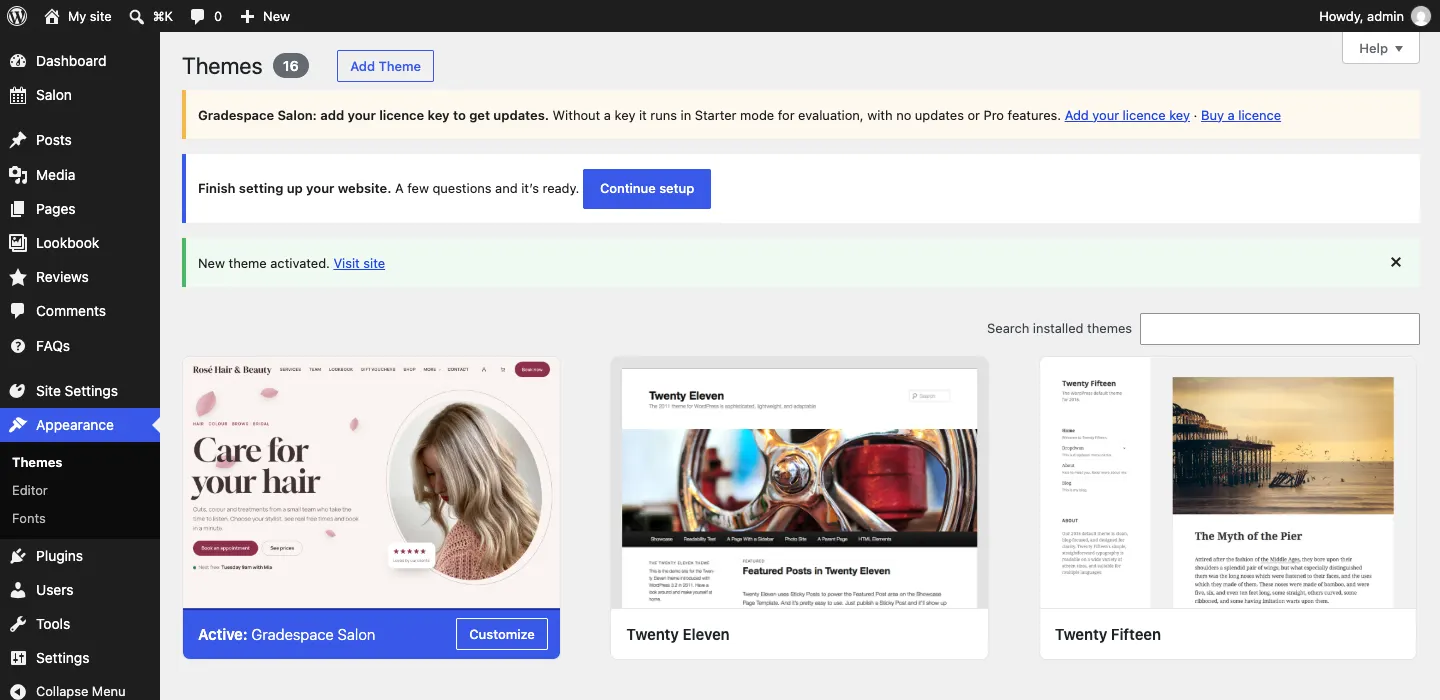Go to Posts in the sidebar
The width and height of the screenshot is (1440, 700).
(80, 140)
